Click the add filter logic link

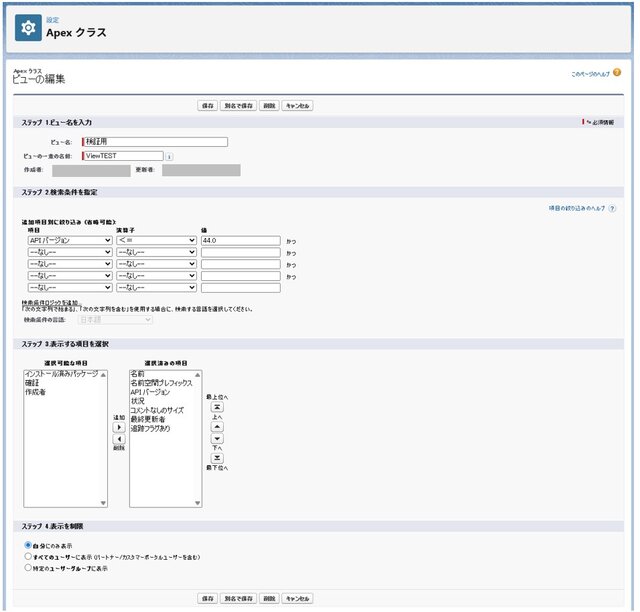pos(50,303)
